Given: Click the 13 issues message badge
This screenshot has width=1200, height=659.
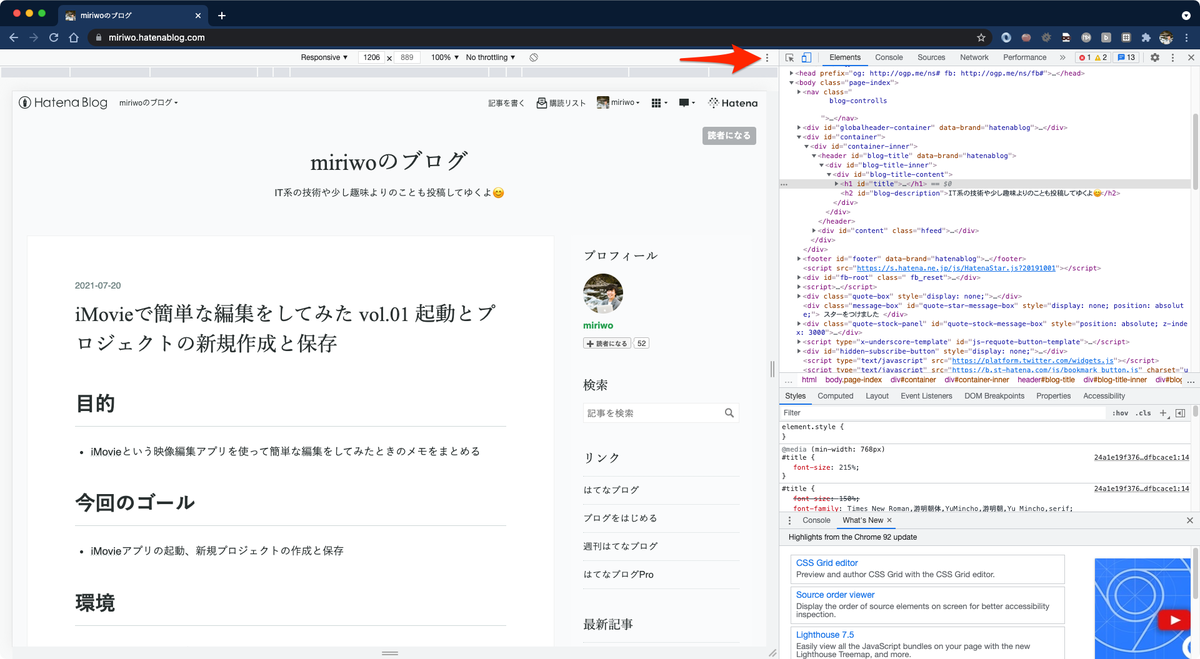Looking at the screenshot, I should [x=1126, y=58].
